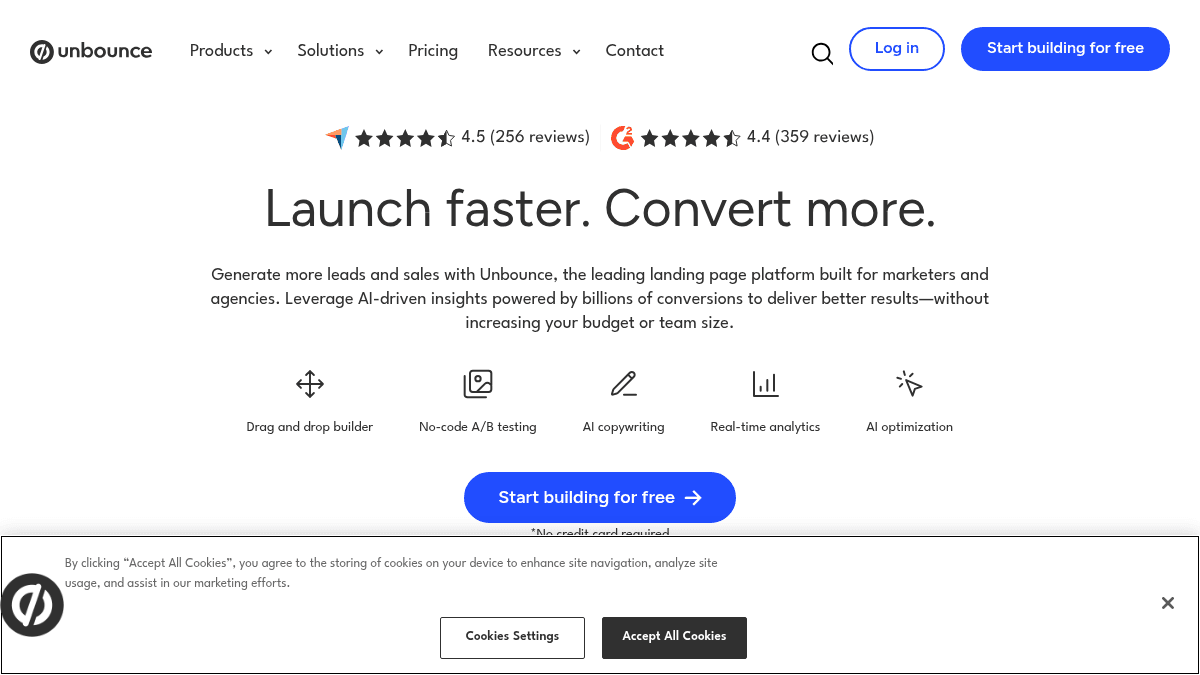Click the Launch faster. Convert more. headline
This screenshot has height=675, width=1200.
(x=600, y=209)
